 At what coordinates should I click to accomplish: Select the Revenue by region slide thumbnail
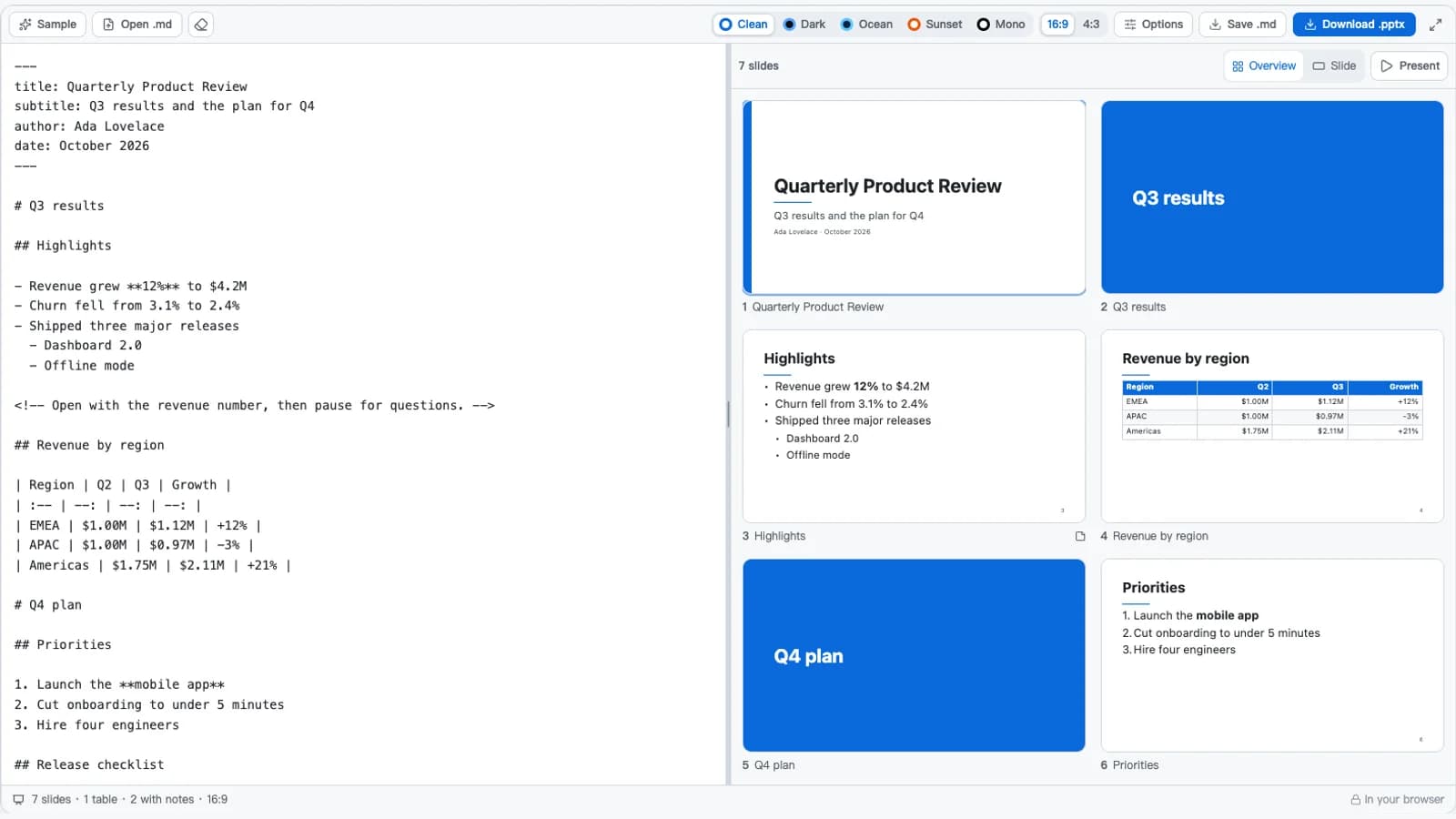click(1272, 426)
